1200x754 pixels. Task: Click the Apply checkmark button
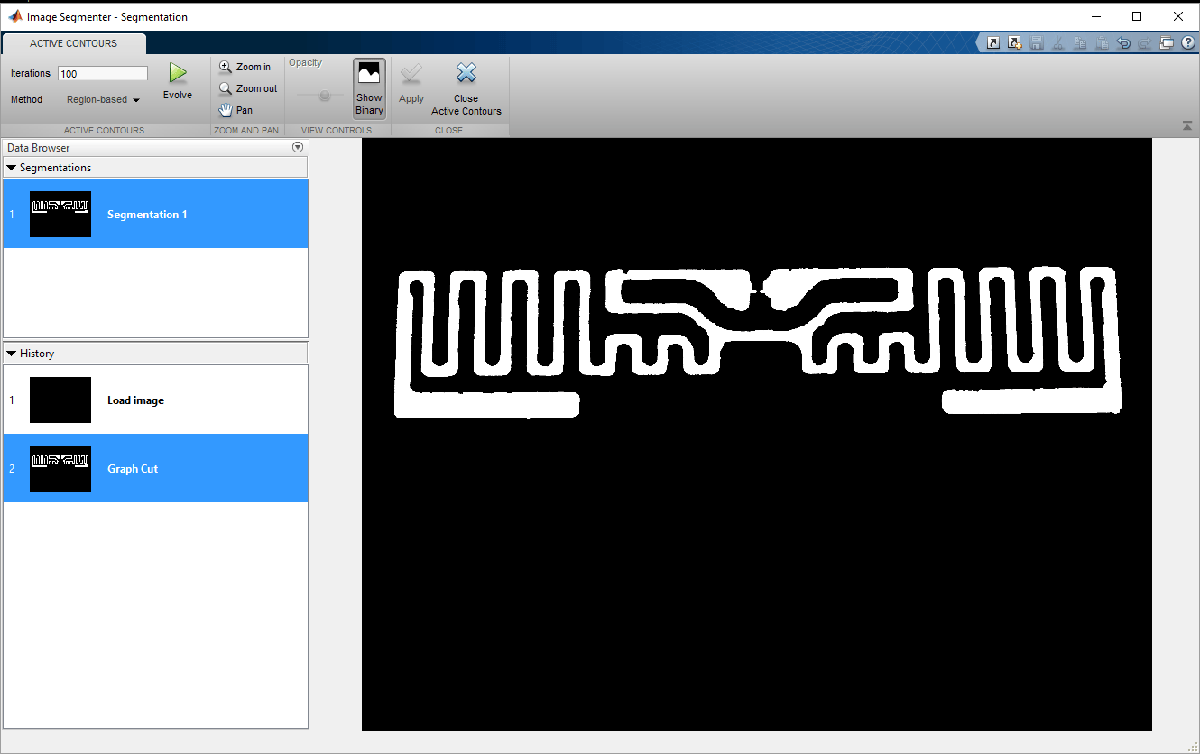pos(411,82)
